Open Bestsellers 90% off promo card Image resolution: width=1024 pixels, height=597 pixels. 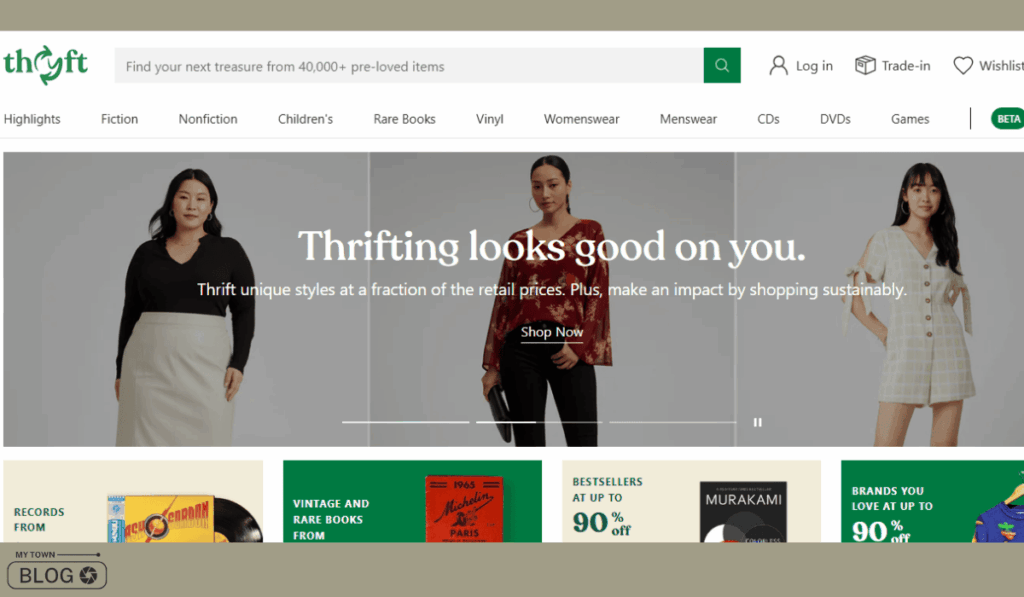tap(692, 502)
